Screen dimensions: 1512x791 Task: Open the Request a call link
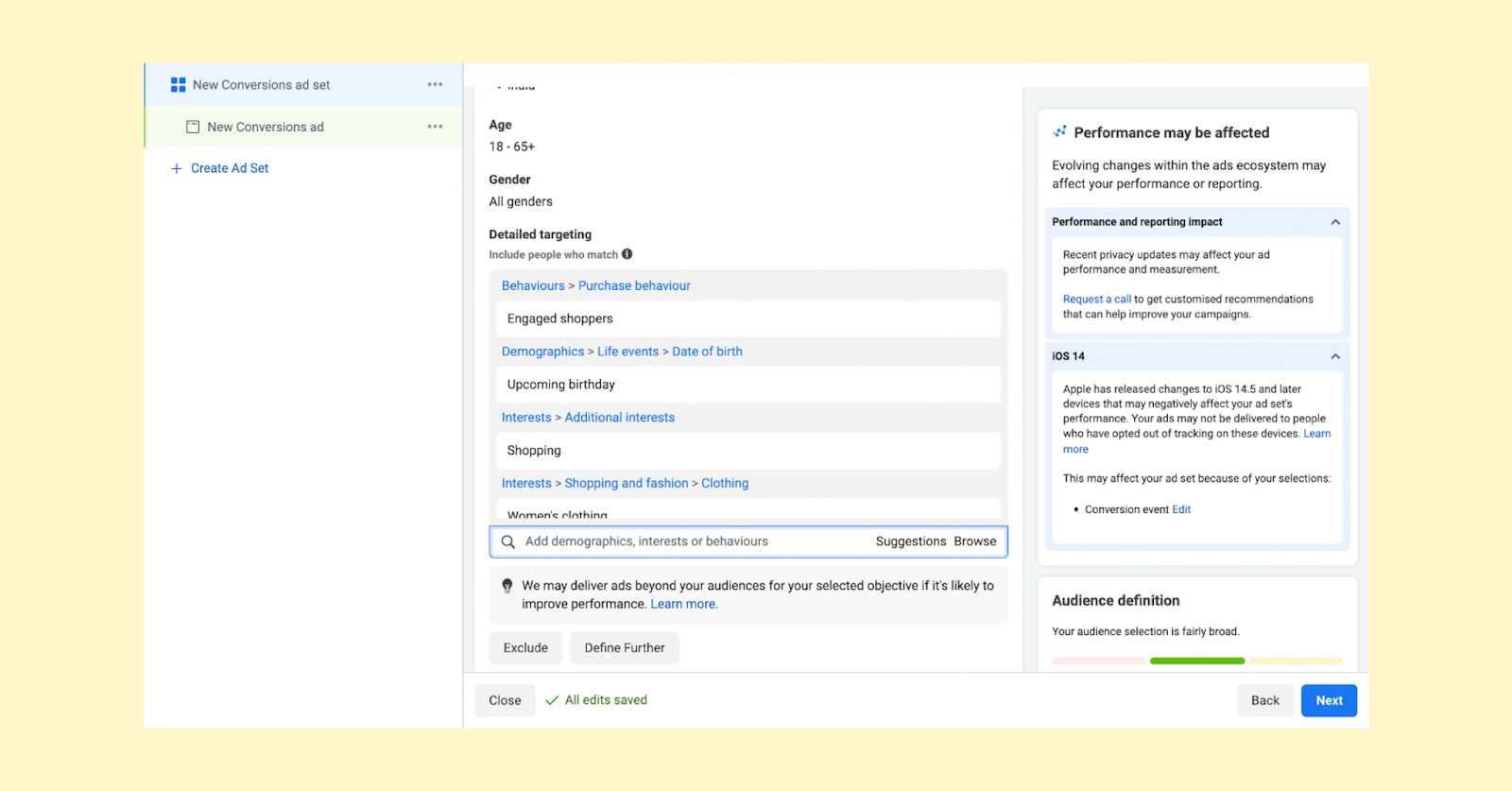[1096, 300]
